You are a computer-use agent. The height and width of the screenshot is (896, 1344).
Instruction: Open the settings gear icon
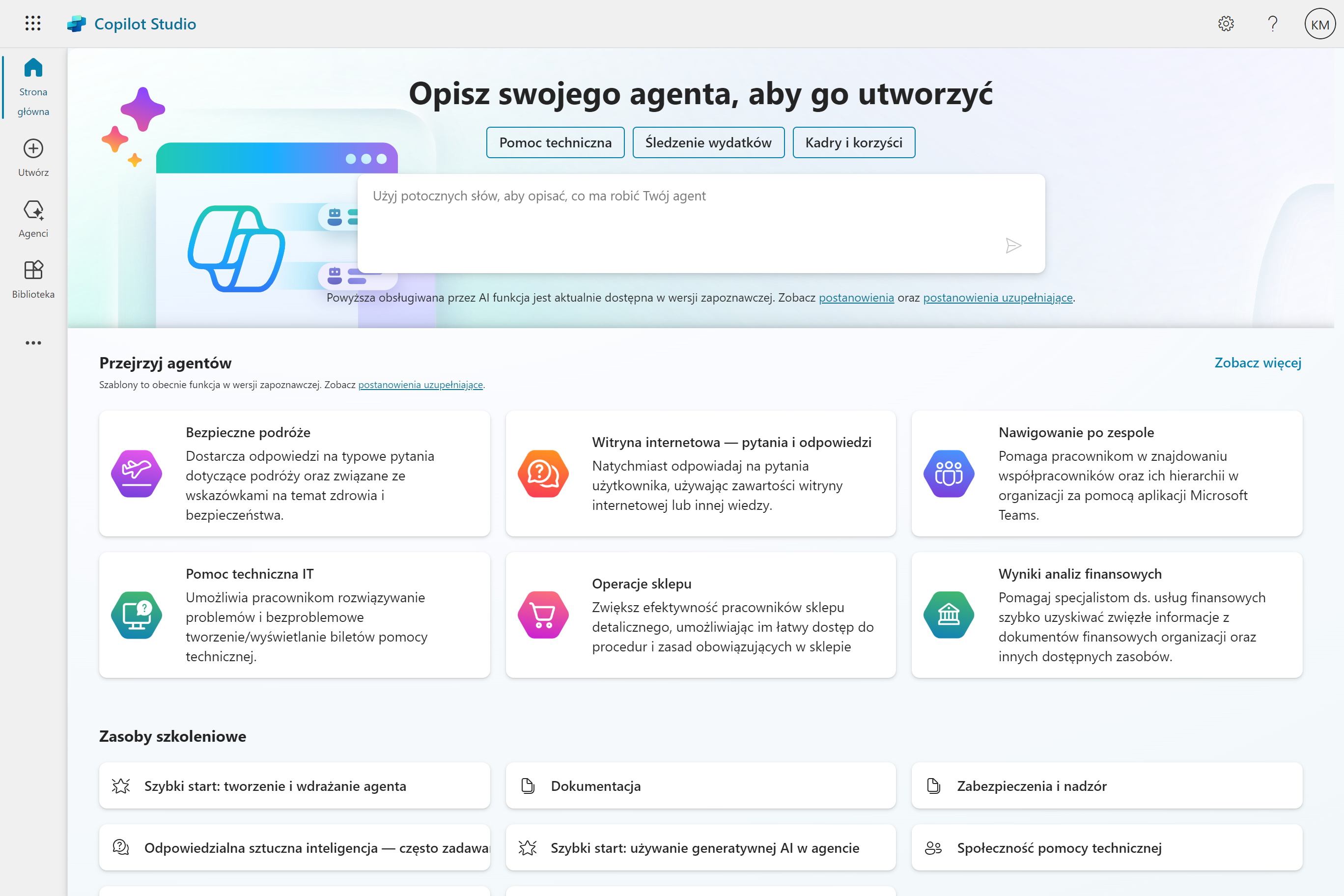(1226, 24)
